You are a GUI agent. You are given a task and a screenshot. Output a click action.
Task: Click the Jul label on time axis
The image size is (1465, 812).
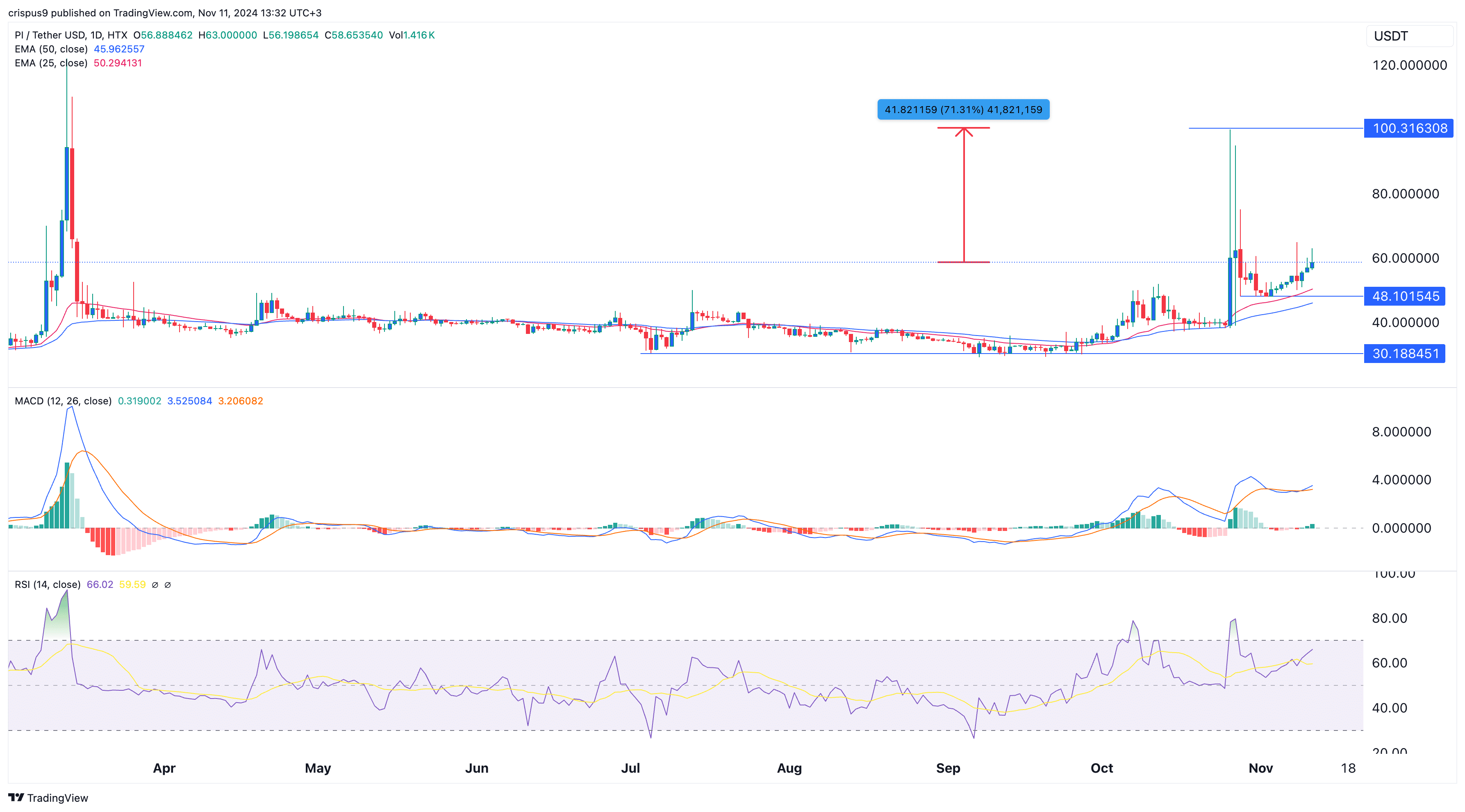630,768
